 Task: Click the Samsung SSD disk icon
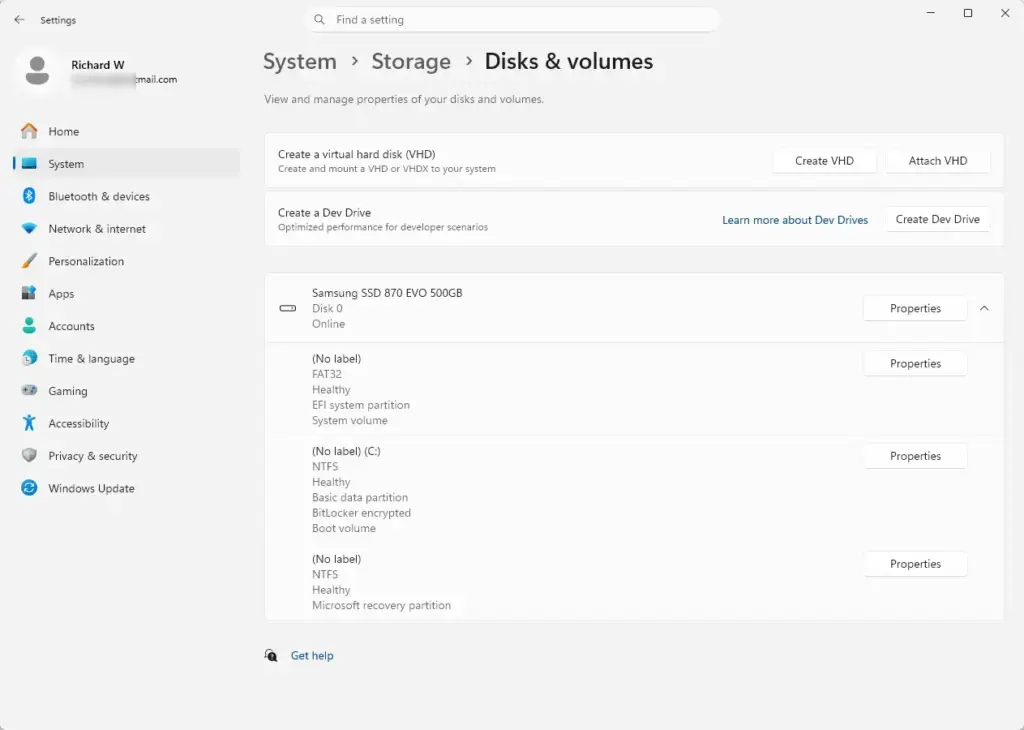tap(288, 308)
